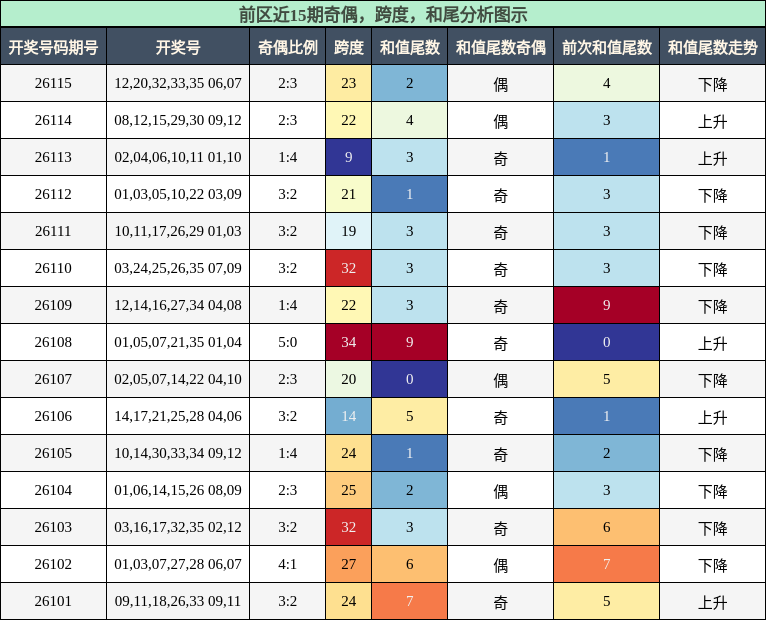This screenshot has height=620, width=766.
Task: Click period number 26102
Action: (53, 564)
